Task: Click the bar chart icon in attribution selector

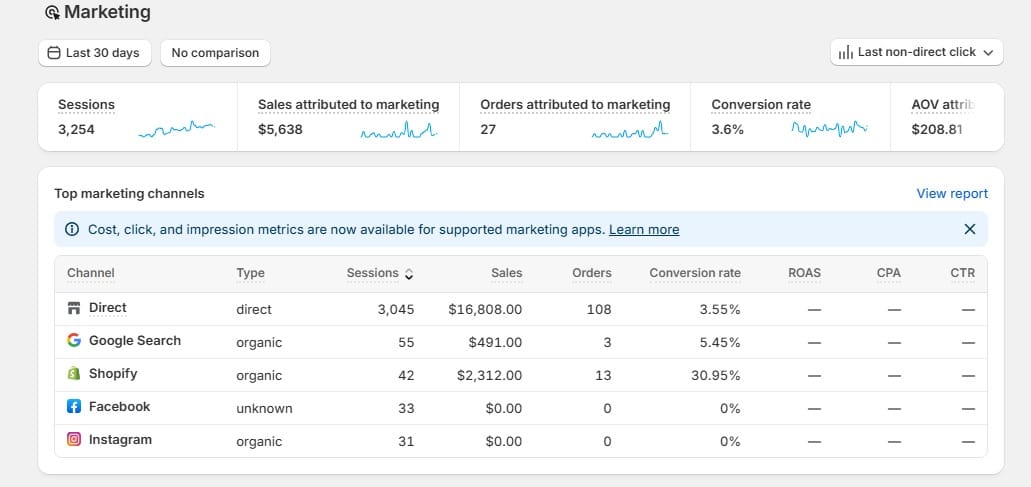Action: pyautogui.click(x=846, y=52)
